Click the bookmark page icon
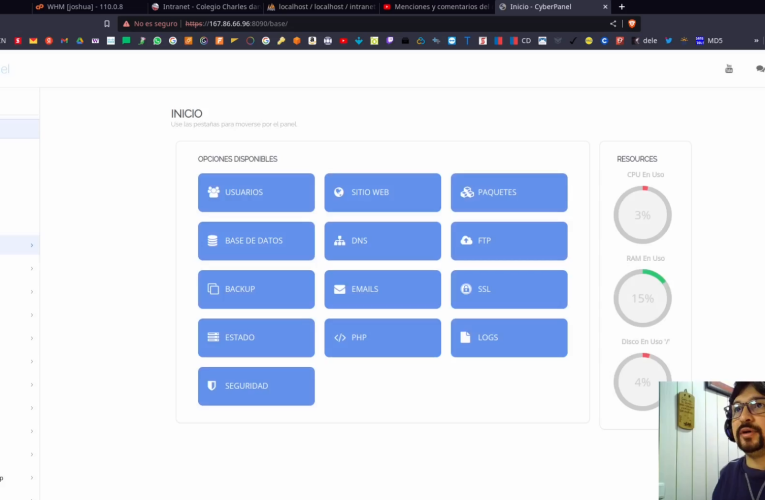The image size is (765, 500). point(107,23)
